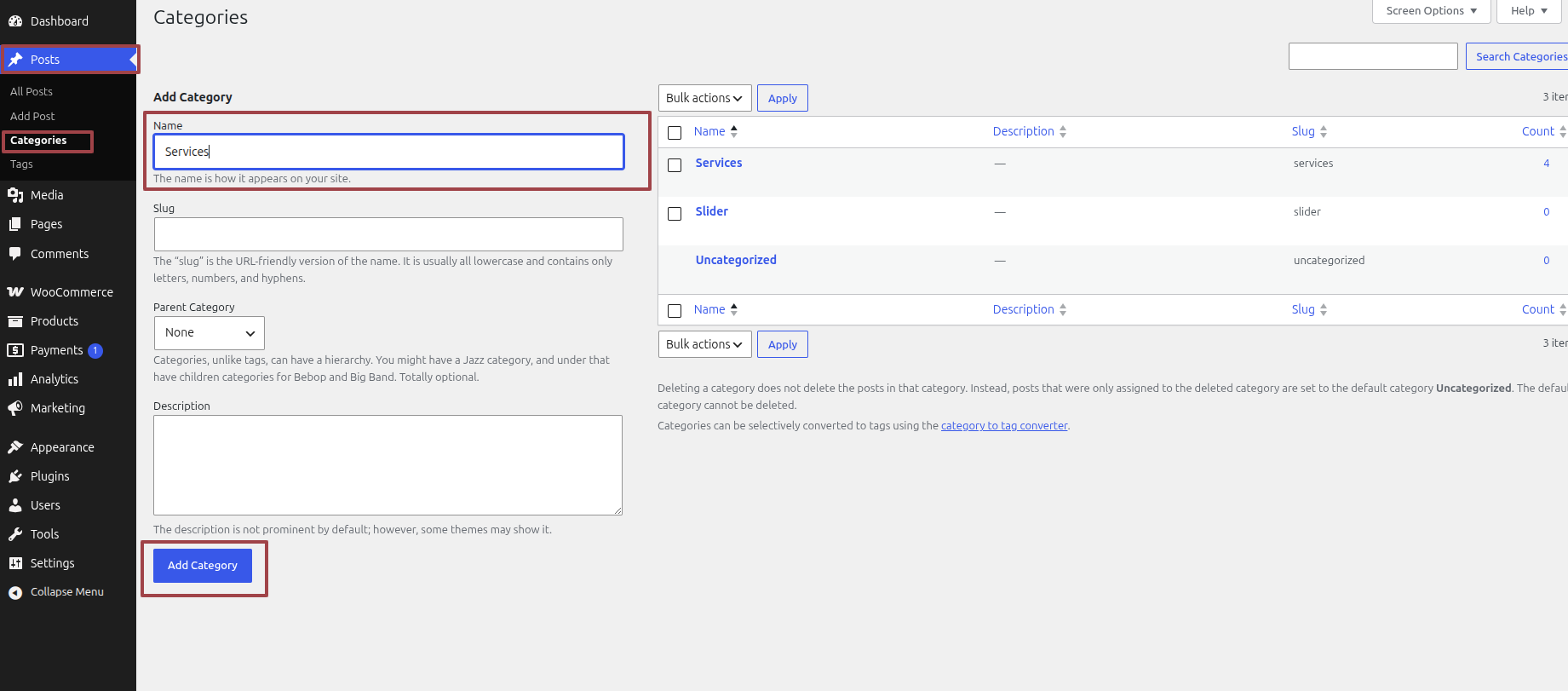Viewport: 1568px width, 691px height.
Task: Sort by Description arrows in table footer
Action: coord(1063,309)
